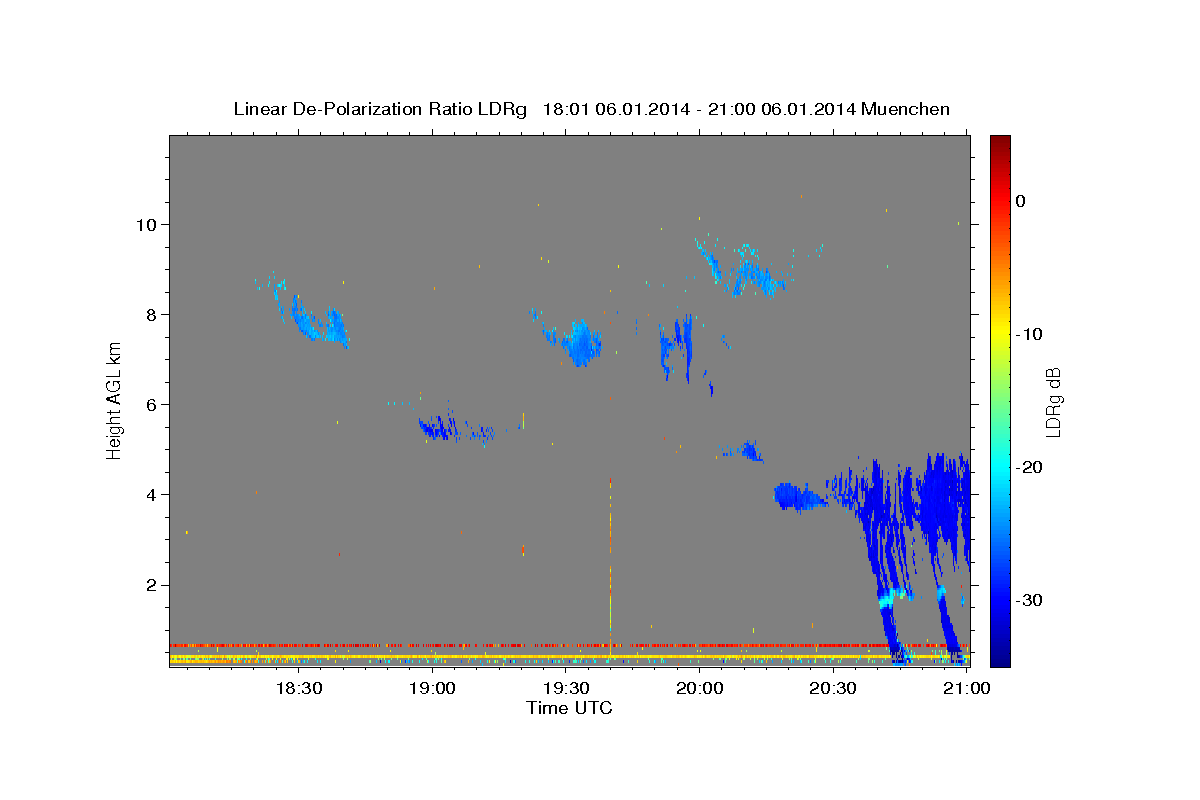The width and height of the screenshot is (1200, 800).
Task: Click the colorbar label -20
Action: point(1029,468)
